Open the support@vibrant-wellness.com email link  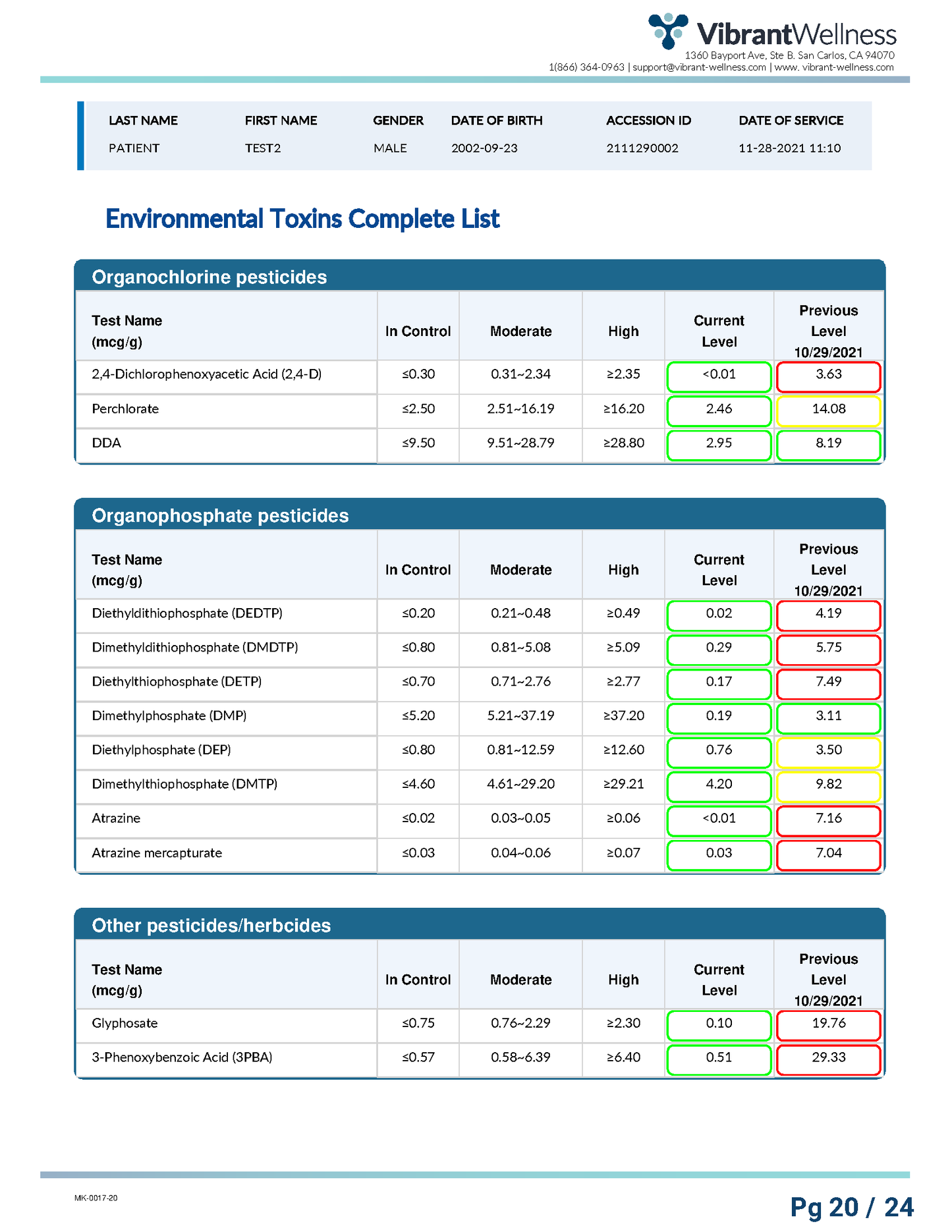(x=700, y=67)
